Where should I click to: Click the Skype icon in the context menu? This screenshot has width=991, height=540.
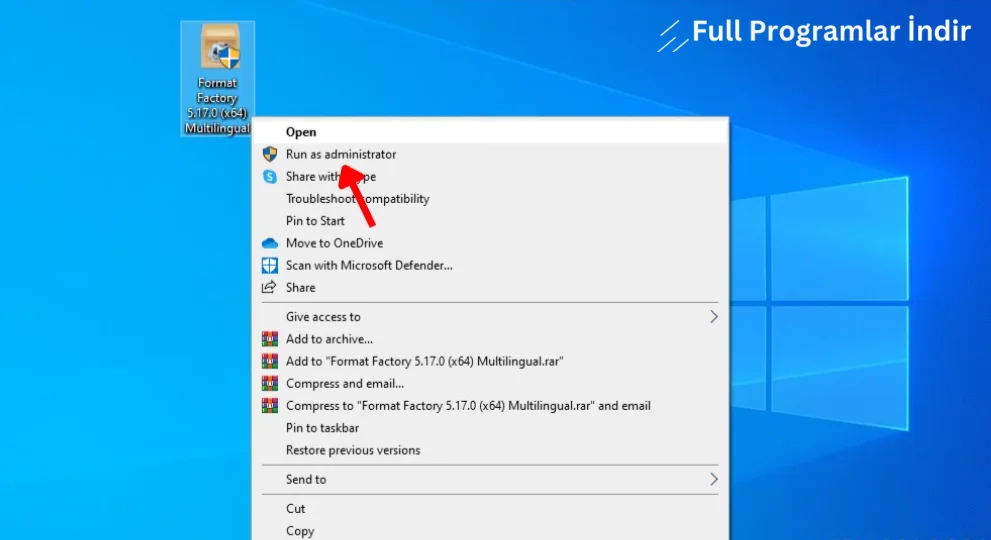pos(270,176)
